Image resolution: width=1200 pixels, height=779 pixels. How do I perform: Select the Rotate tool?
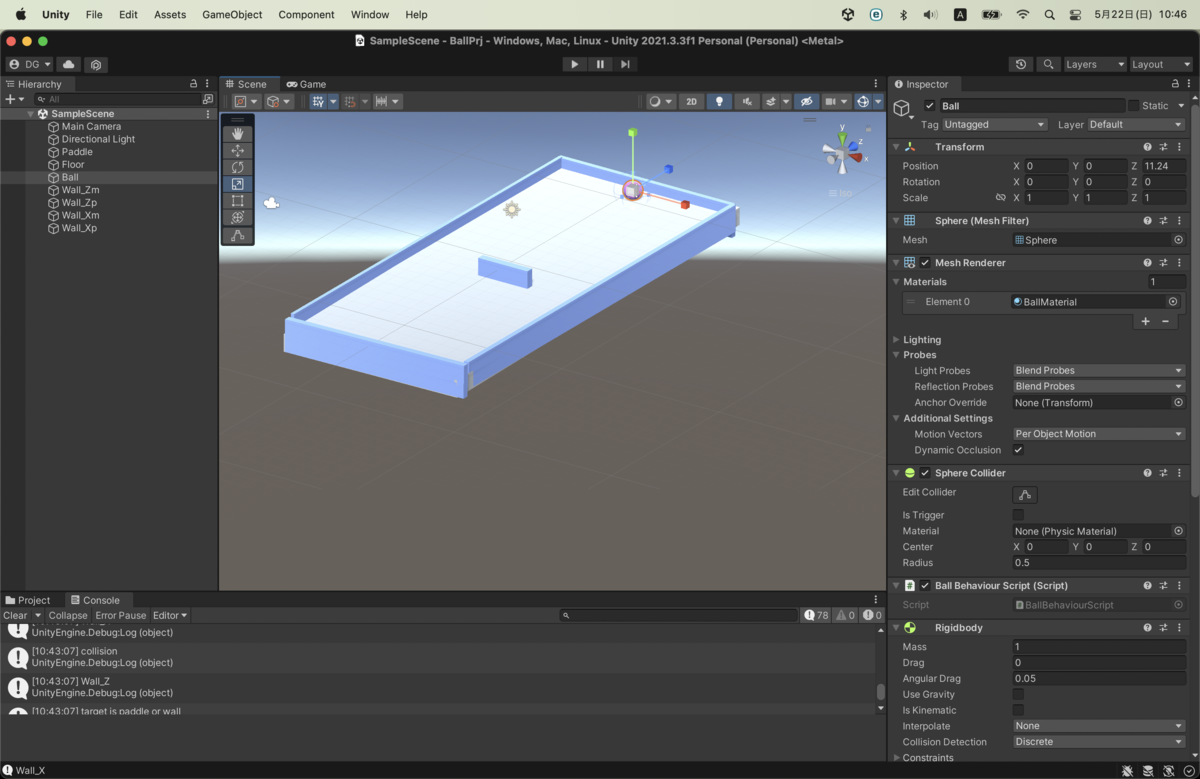238,167
